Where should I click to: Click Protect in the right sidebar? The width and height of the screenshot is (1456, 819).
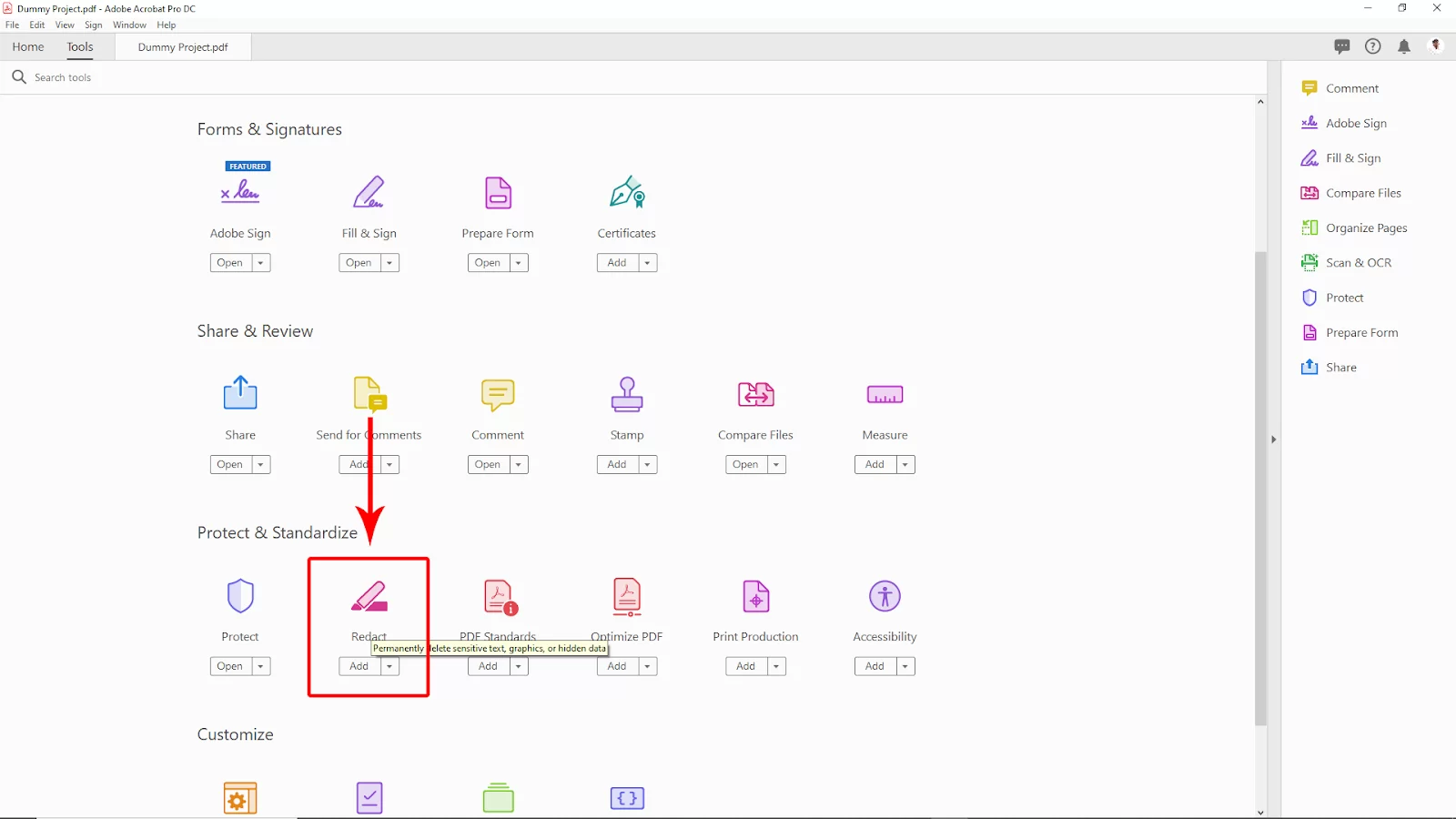coord(1332,298)
